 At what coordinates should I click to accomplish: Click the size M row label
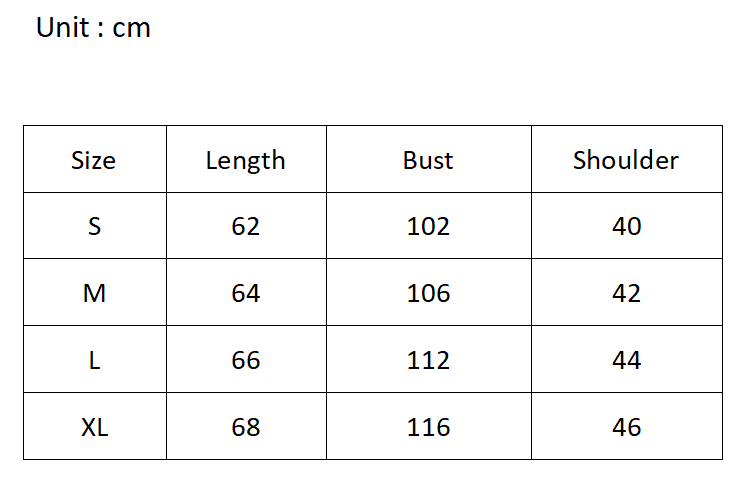pos(94,294)
